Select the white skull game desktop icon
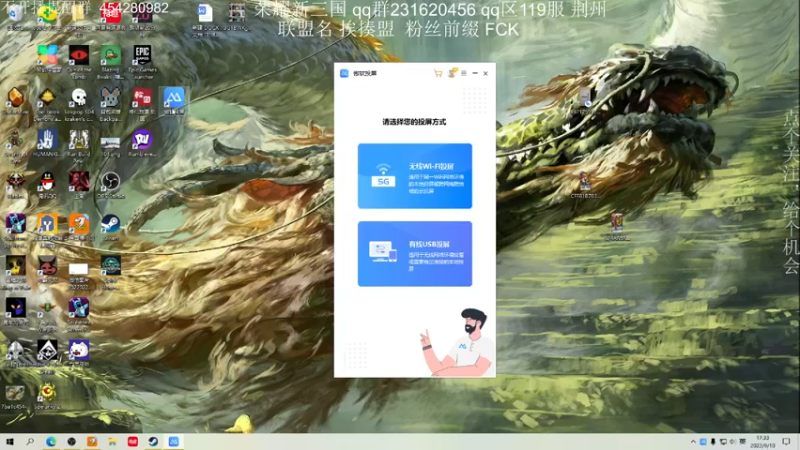800x450 pixels. point(79,104)
